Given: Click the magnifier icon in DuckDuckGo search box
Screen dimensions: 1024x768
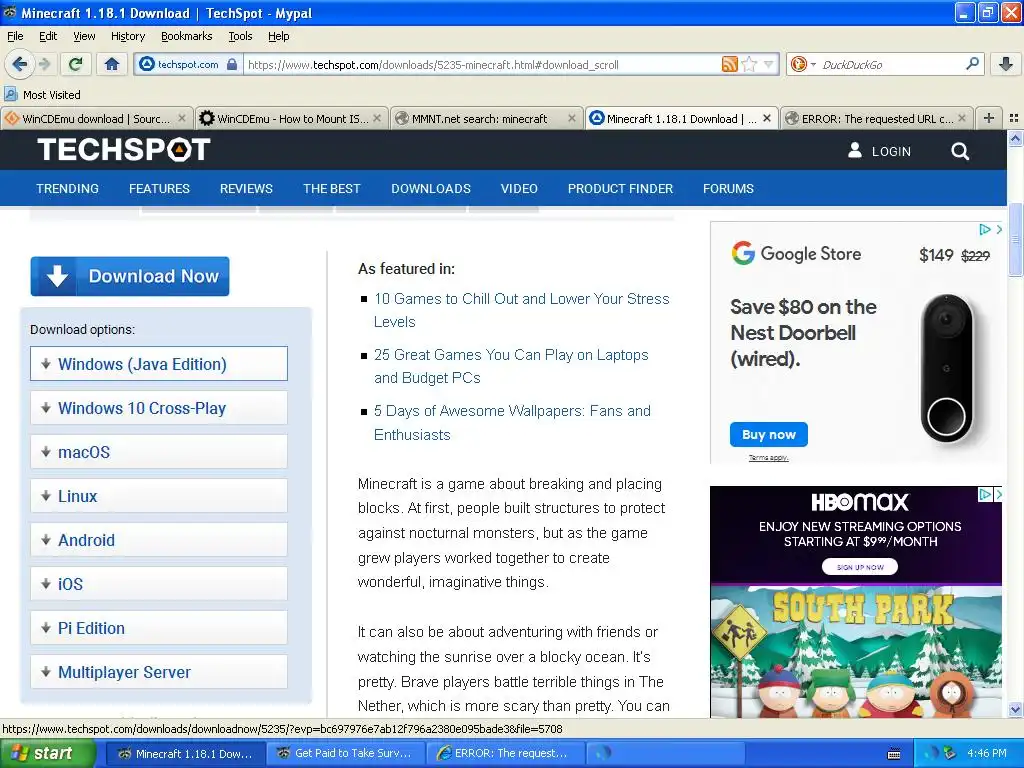Looking at the screenshot, I should pyautogui.click(x=972, y=64).
